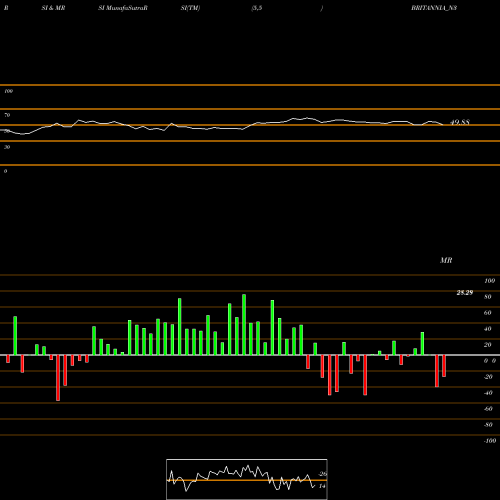Click the 'SI(TM)' header label
Image resolution: width=500 pixels, height=500 pixels.
(190, 8)
